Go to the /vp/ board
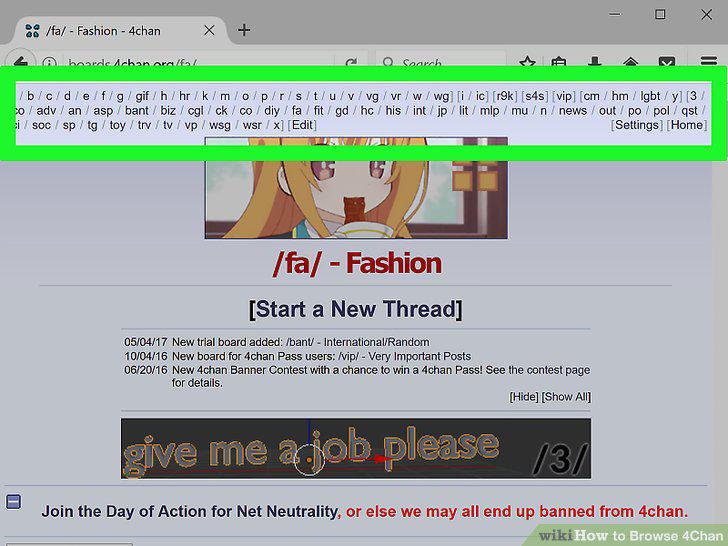Image resolution: width=728 pixels, height=546 pixels. point(191,125)
